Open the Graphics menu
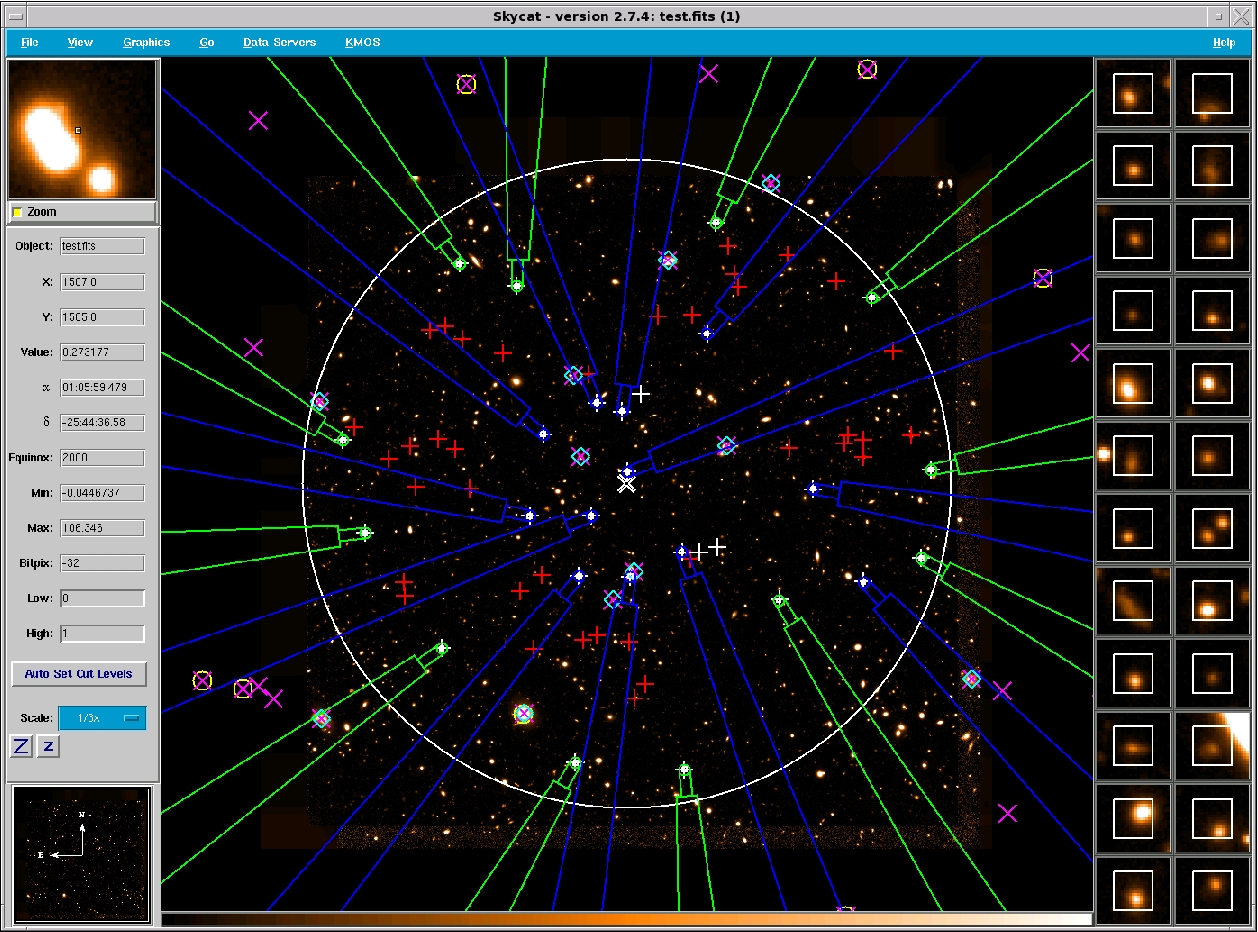Image resolution: width=1258 pixels, height=932 pixels. point(147,42)
